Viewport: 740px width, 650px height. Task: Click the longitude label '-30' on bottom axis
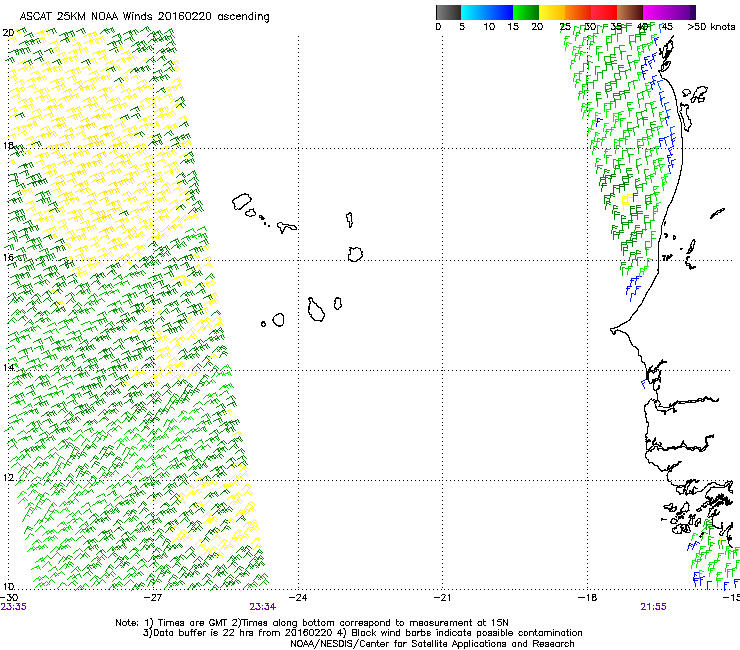[x=9, y=597]
